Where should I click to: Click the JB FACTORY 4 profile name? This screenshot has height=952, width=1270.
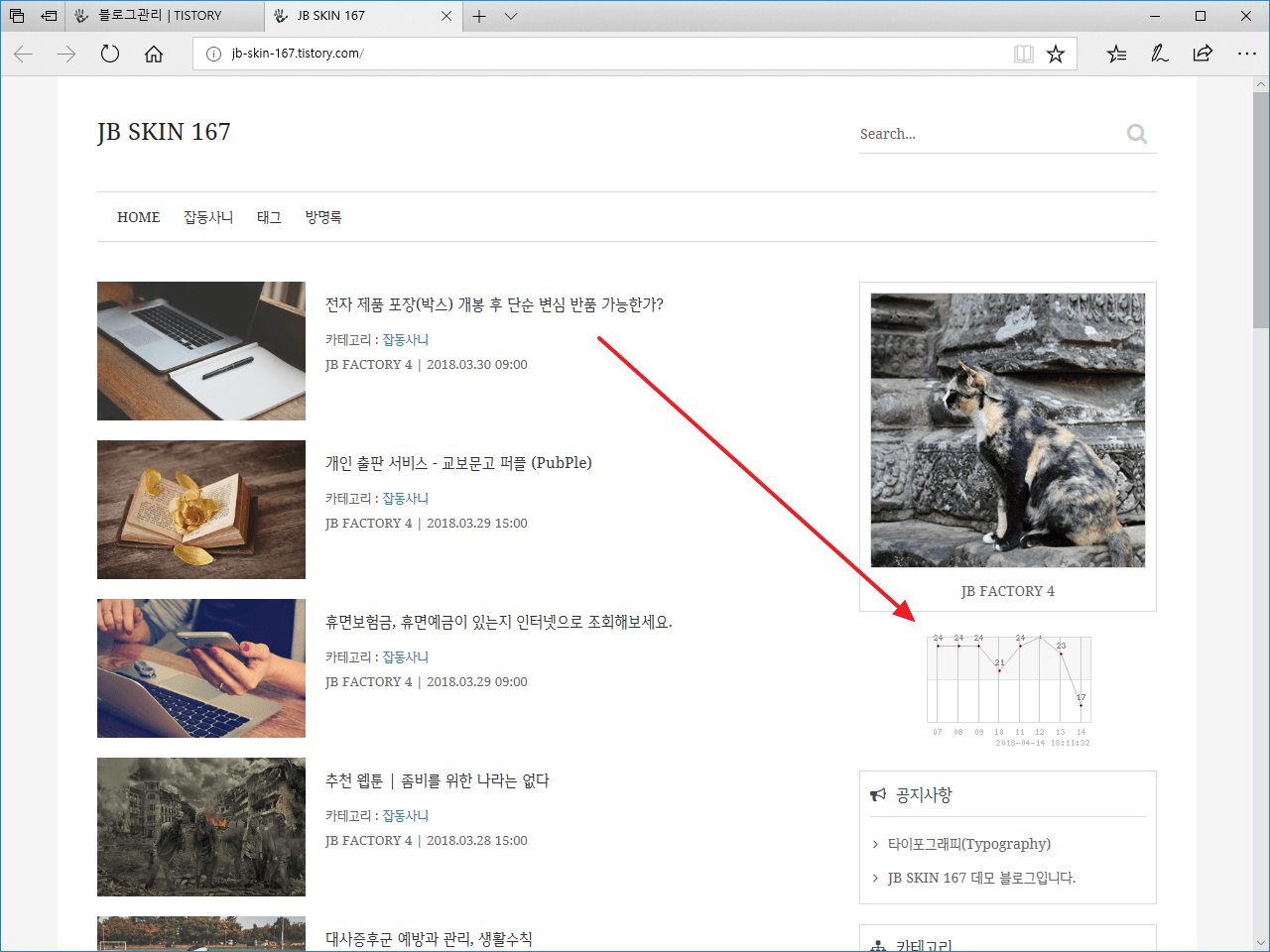pyautogui.click(x=1008, y=591)
